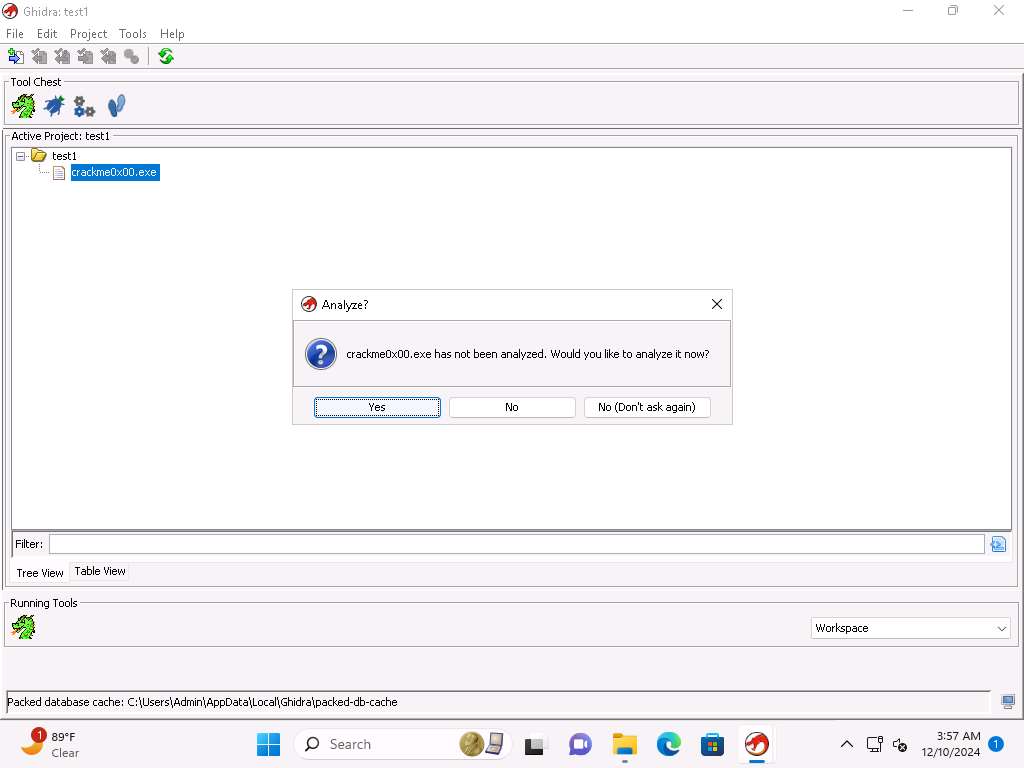The width and height of the screenshot is (1024, 768).
Task: Collapse the test1 project folder
Action: click(21, 156)
